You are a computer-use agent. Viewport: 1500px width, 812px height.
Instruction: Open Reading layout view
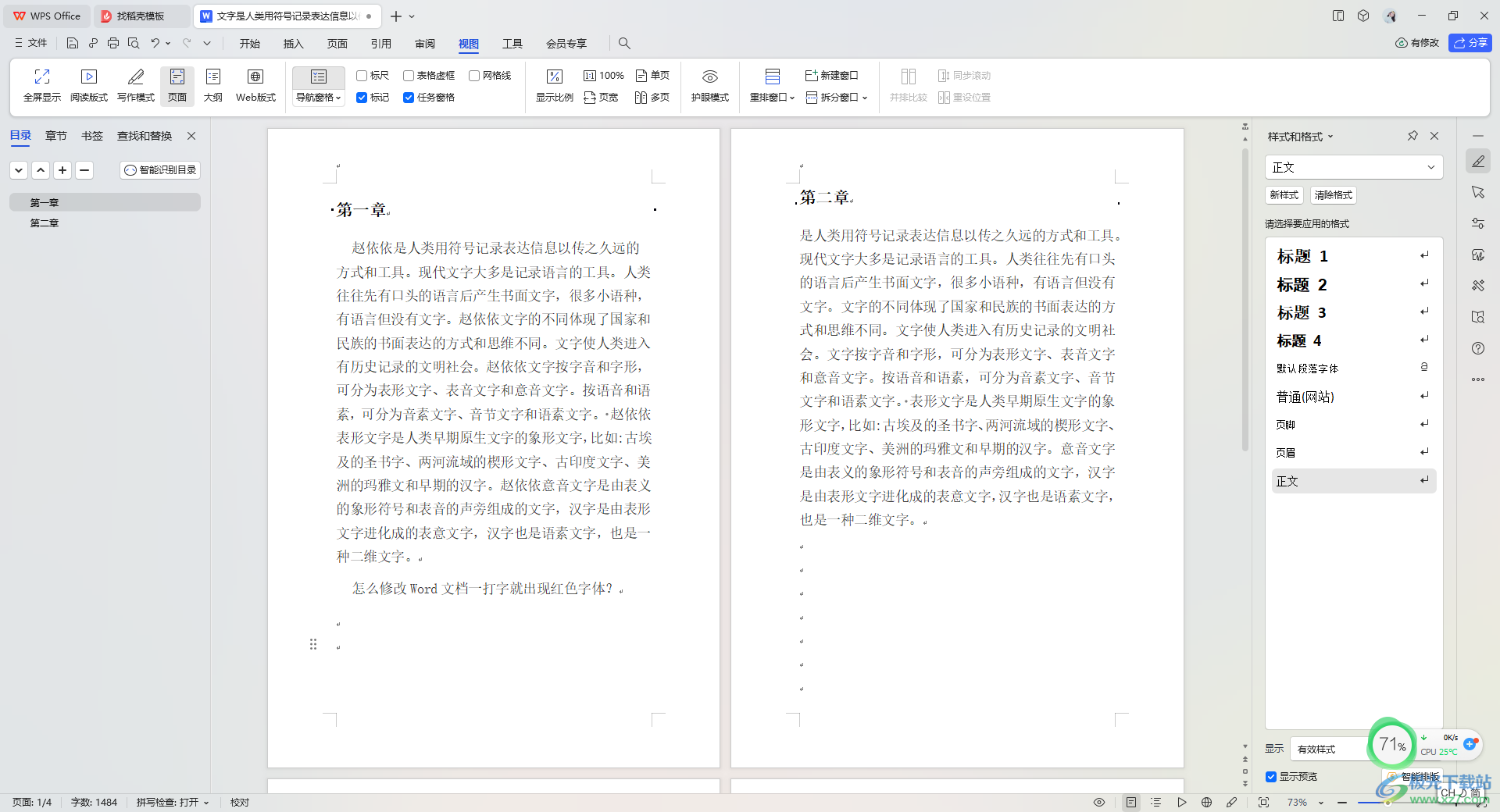coord(89,86)
